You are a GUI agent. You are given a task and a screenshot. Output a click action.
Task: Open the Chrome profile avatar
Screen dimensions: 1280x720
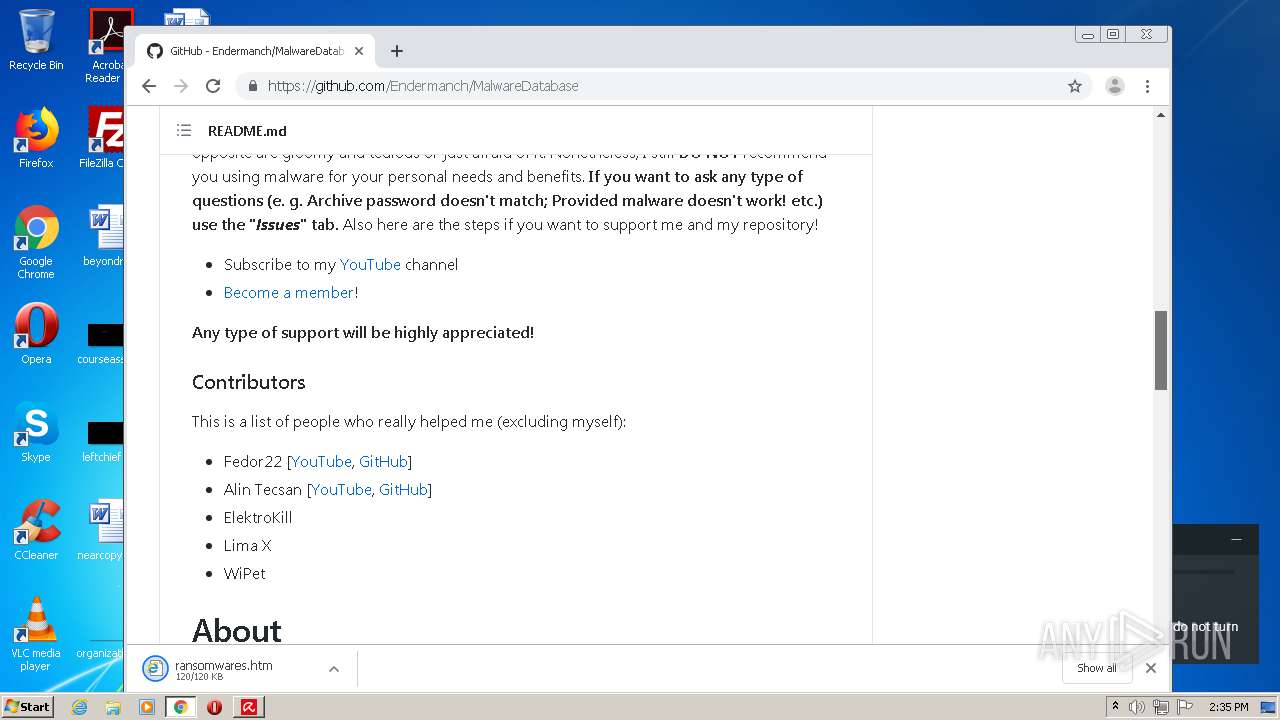[1115, 86]
